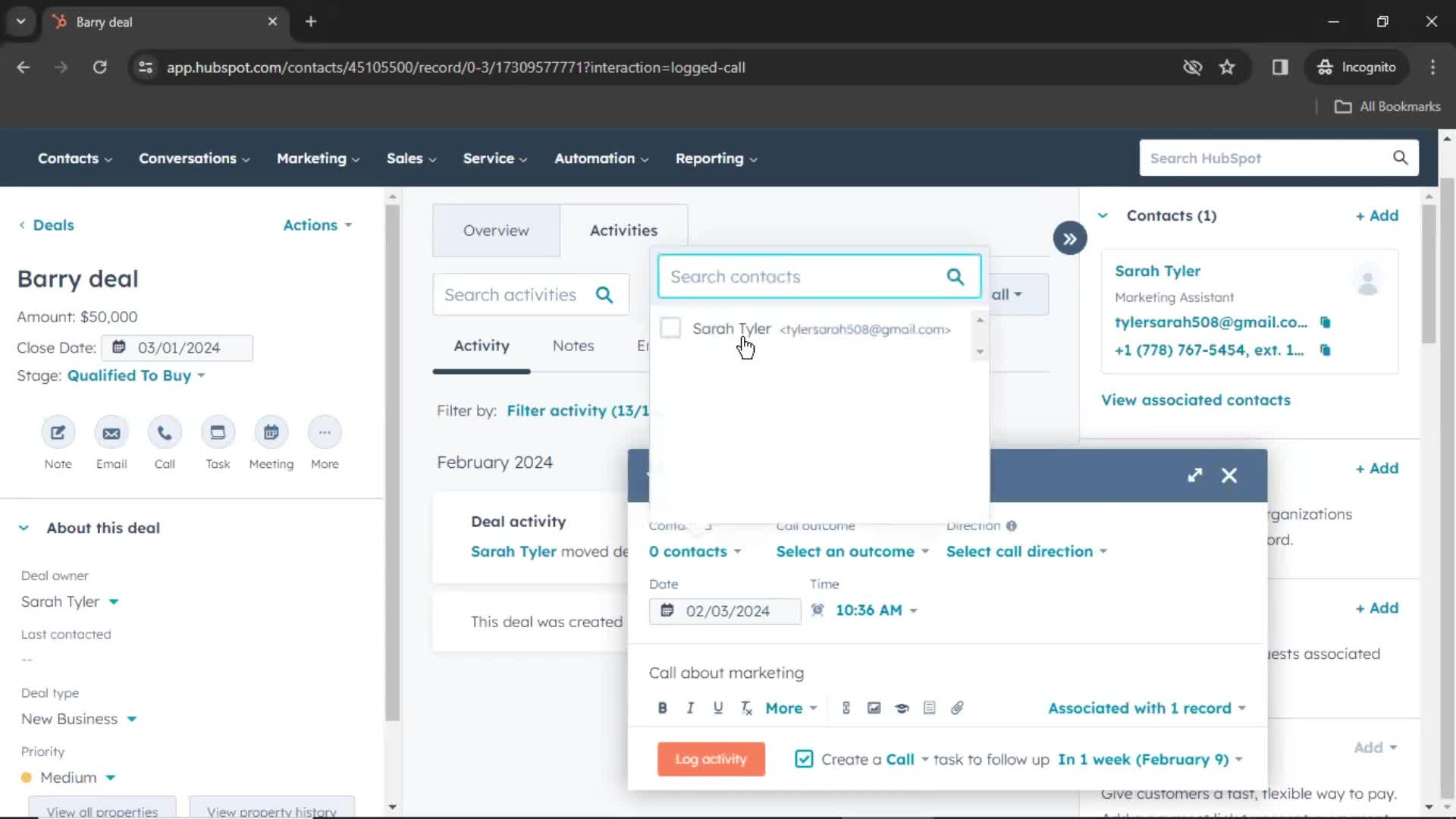
Task: Click the Bold formatting icon
Action: coord(661,708)
